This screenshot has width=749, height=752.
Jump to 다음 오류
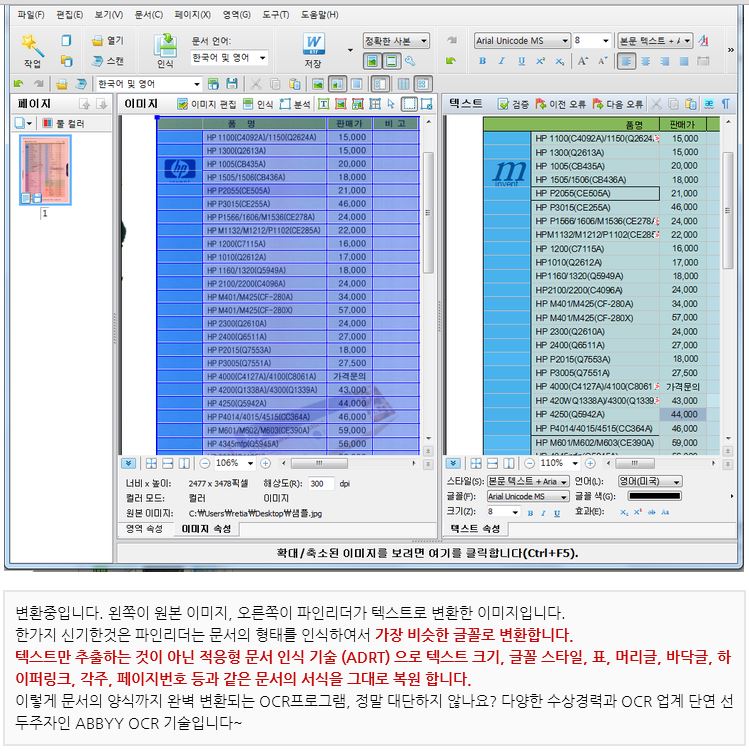(618, 104)
